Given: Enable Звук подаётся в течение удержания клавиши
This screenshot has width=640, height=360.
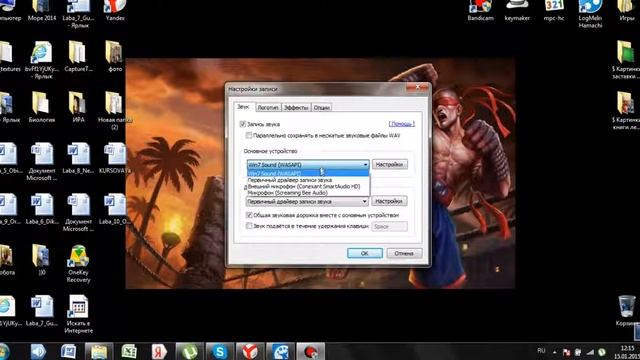Looking at the screenshot, I should pyautogui.click(x=249, y=226).
